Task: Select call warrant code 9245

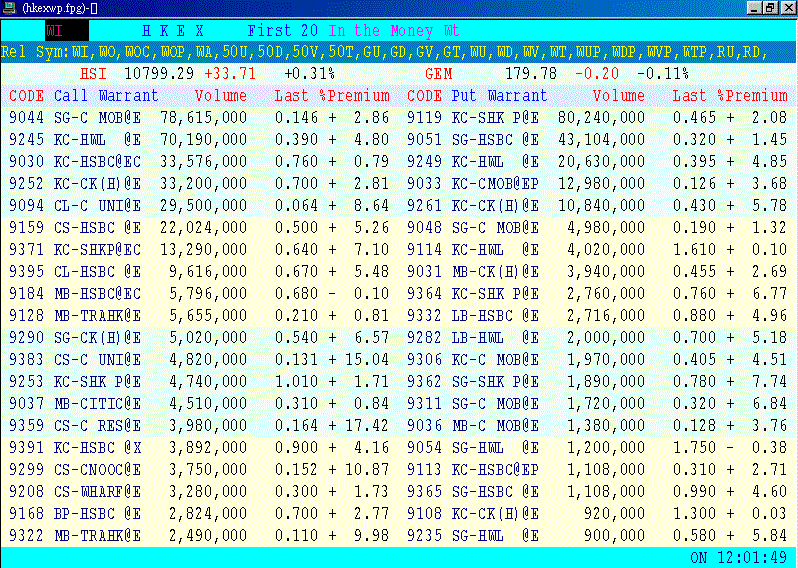Action: tap(26, 139)
